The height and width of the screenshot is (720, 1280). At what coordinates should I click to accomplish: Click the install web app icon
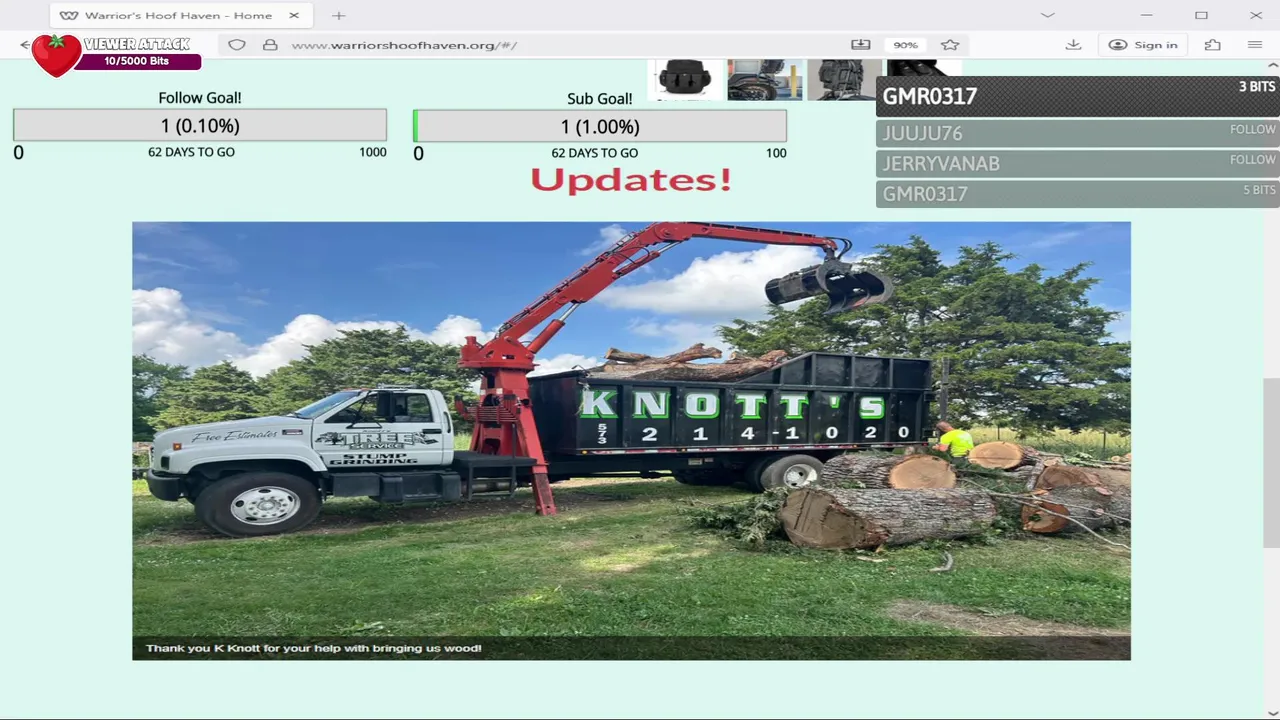click(x=861, y=45)
